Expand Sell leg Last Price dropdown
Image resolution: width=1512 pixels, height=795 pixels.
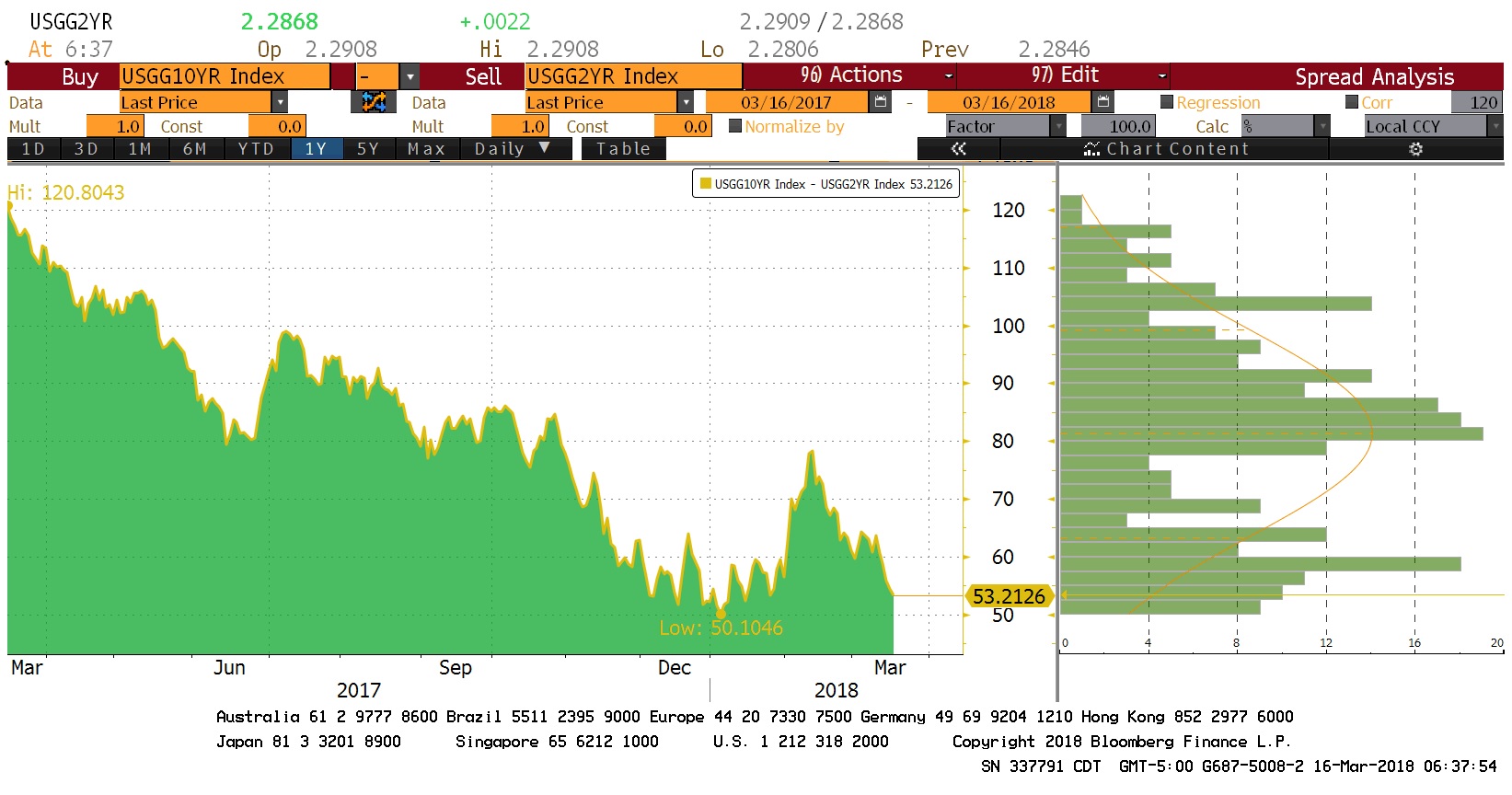[686, 102]
